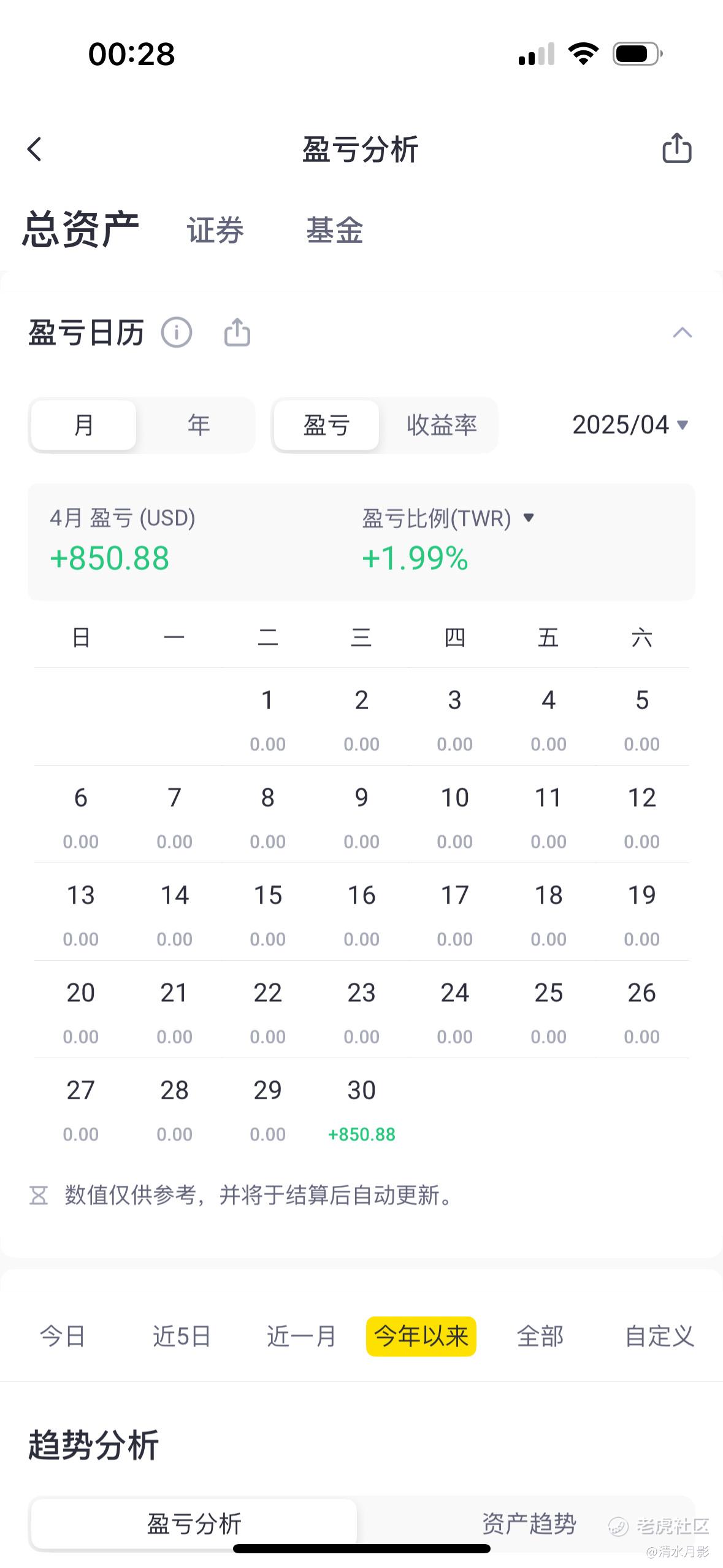
Task: Switch display to 收益率
Action: tap(442, 425)
